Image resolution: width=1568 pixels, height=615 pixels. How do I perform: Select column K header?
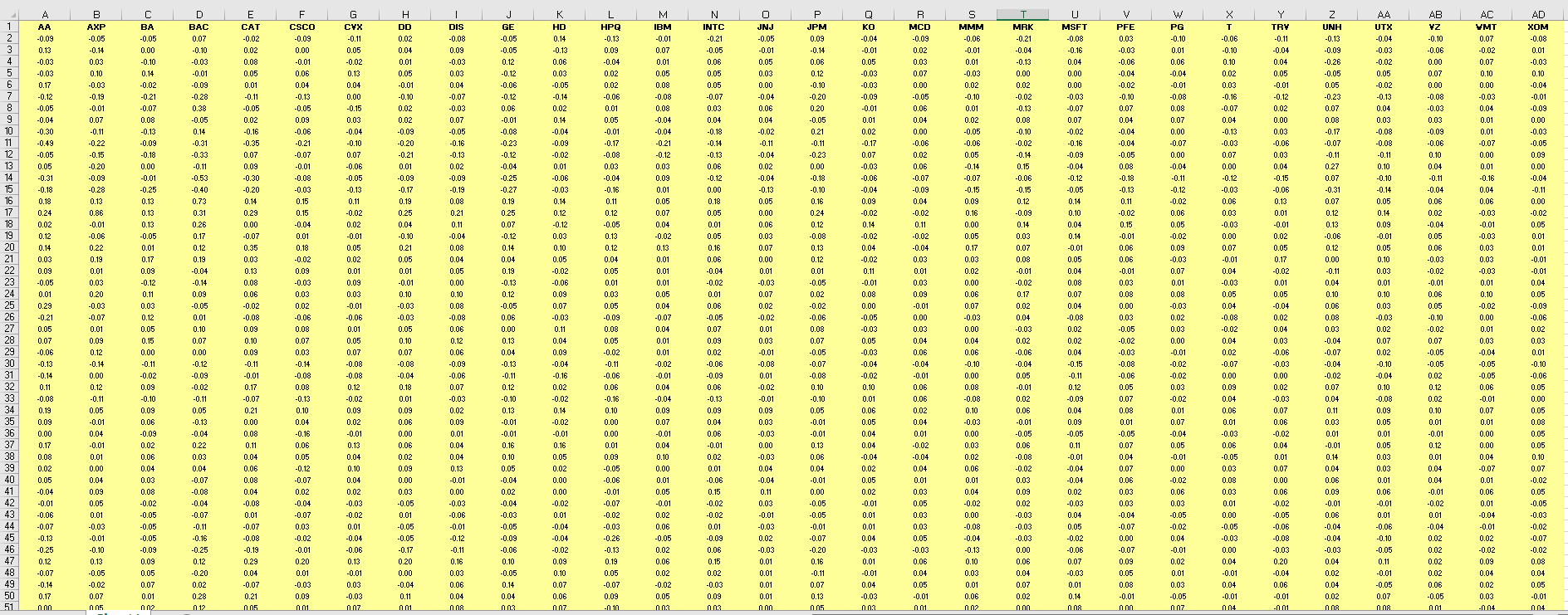click(x=560, y=14)
